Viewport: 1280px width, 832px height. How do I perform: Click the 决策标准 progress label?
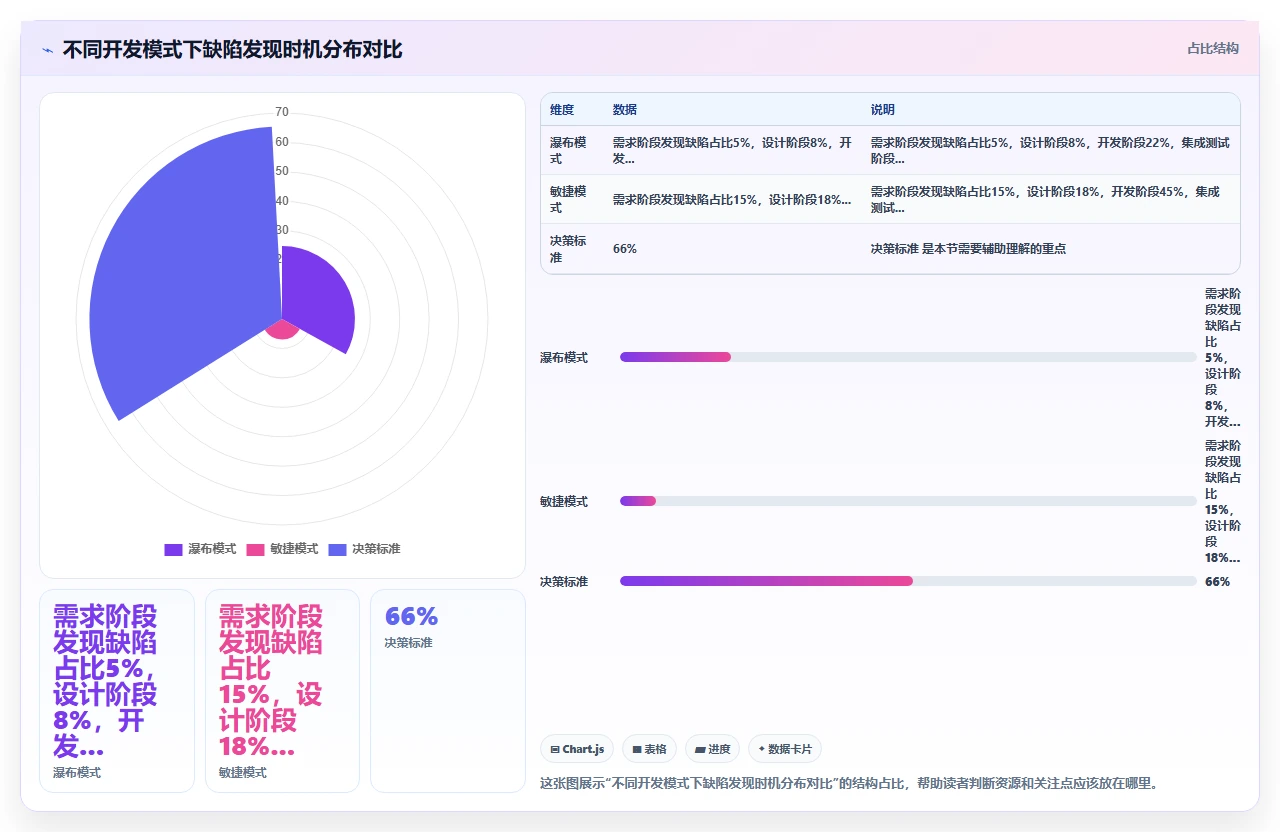pos(564,582)
